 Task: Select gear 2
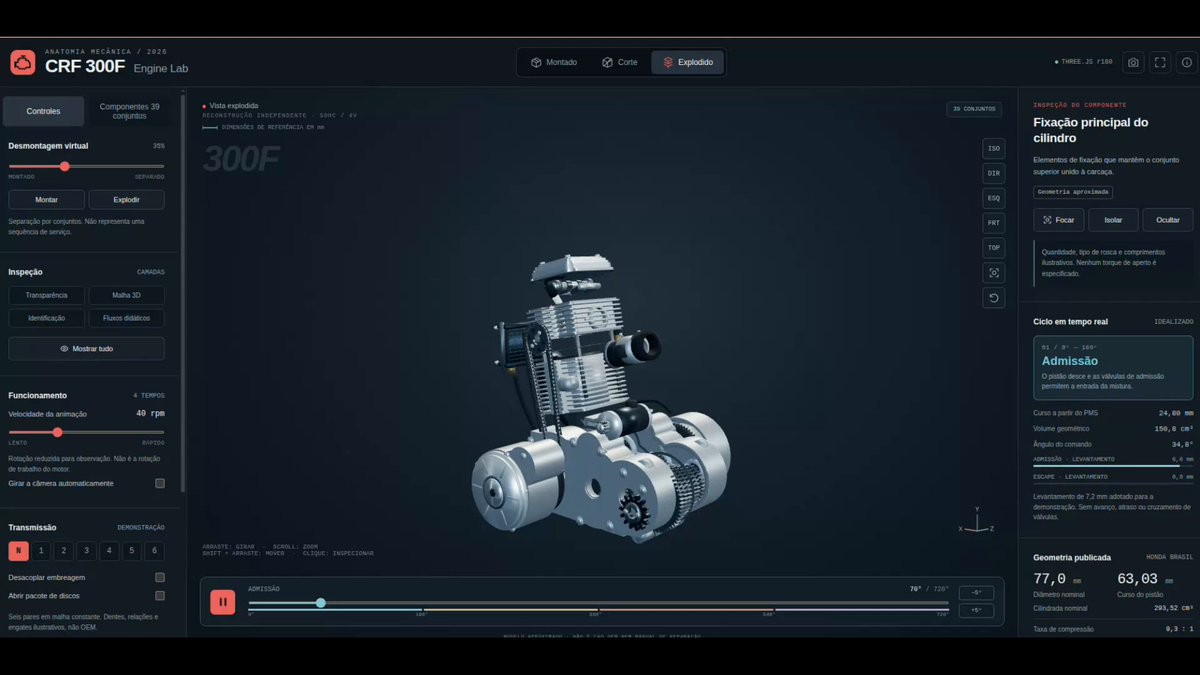pos(63,551)
